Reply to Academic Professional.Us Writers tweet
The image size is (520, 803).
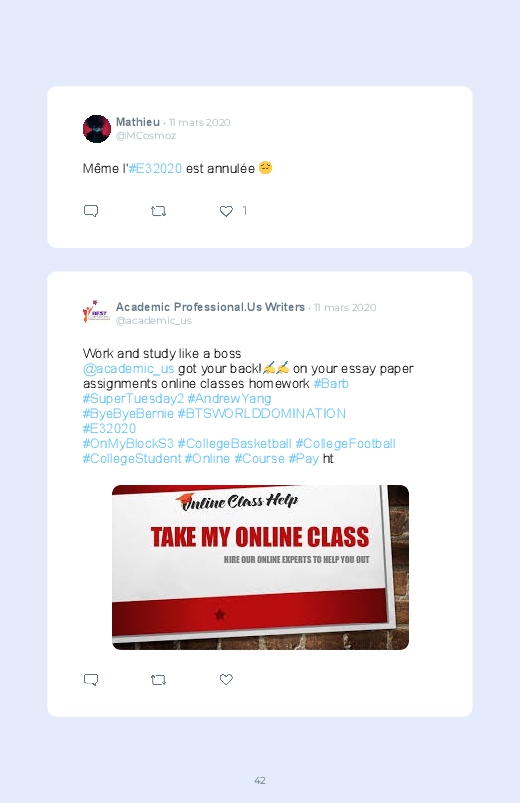point(91,680)
